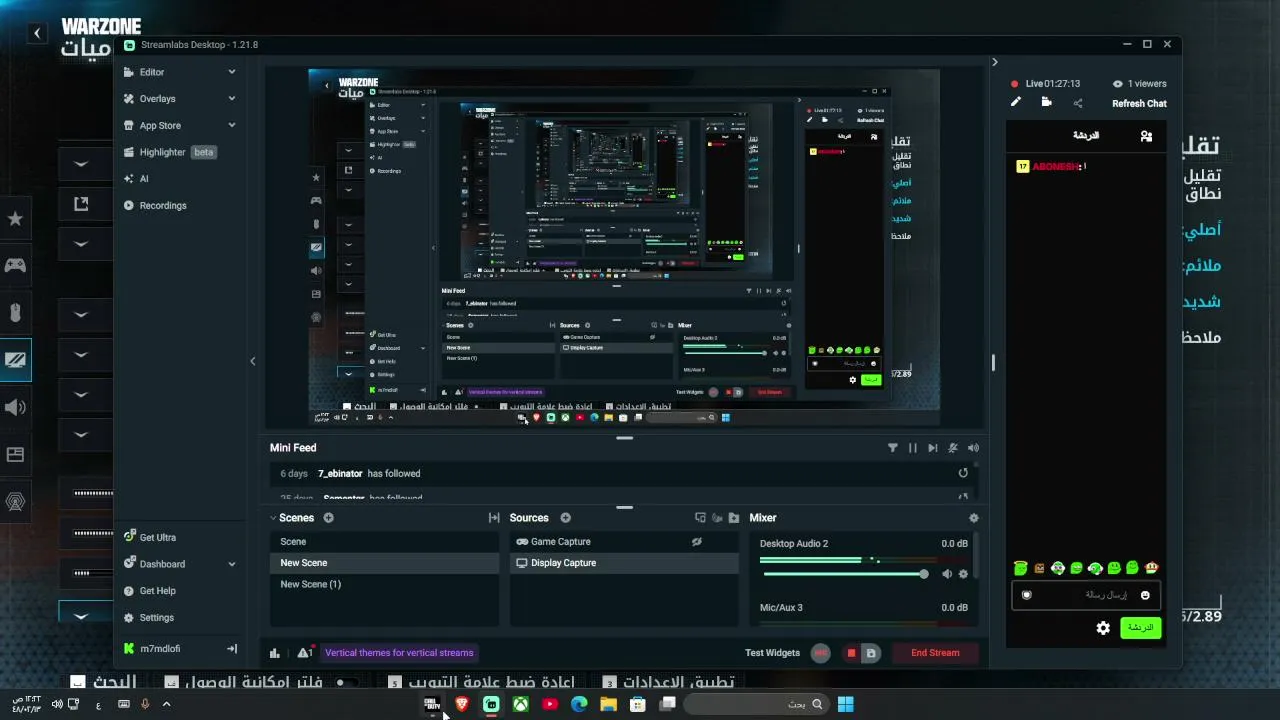Image resolution: width=1280 pixels, height=720 pixels.
Task: Click Vertical themes for vertical streams banner
Action: [x=399, y=653]
